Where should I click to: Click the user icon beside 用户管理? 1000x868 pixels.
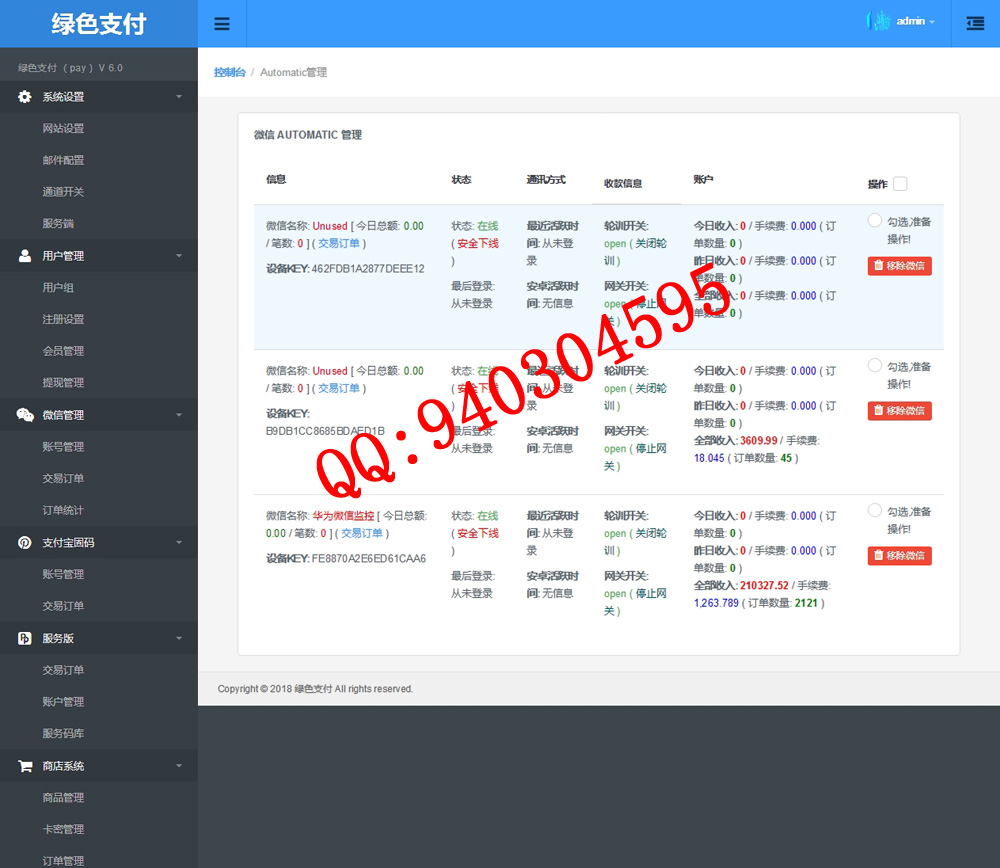click(x=25, y=256)
